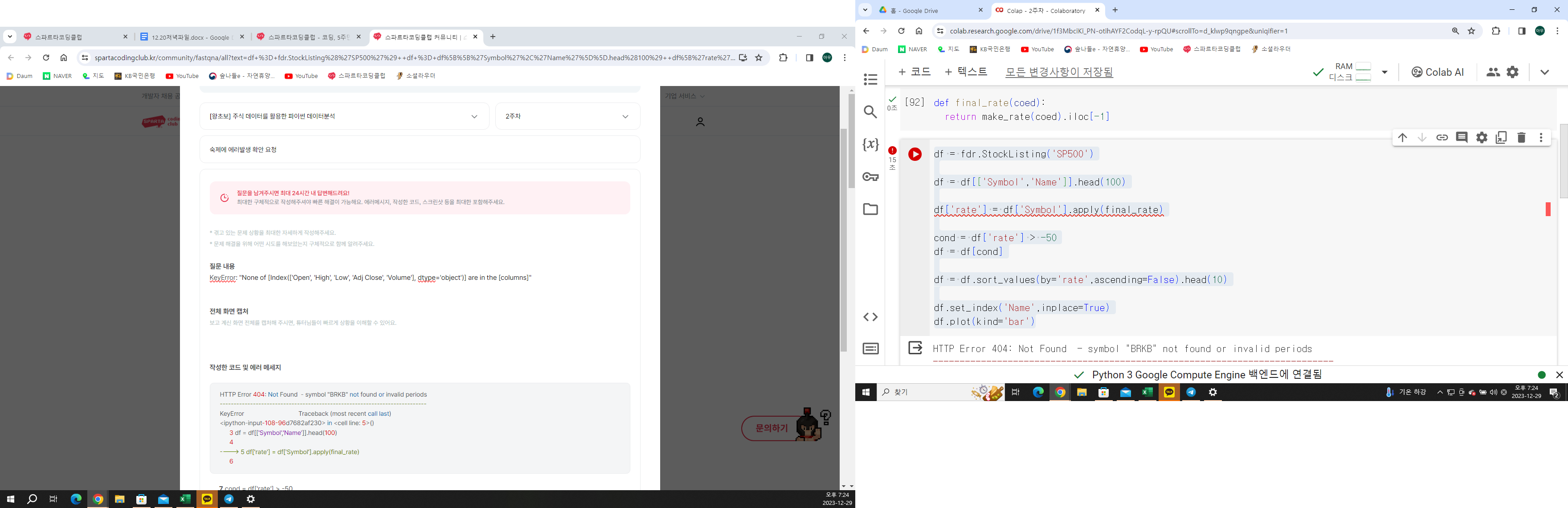
Task: Open the Colab files folder panel
Action: 870,209
